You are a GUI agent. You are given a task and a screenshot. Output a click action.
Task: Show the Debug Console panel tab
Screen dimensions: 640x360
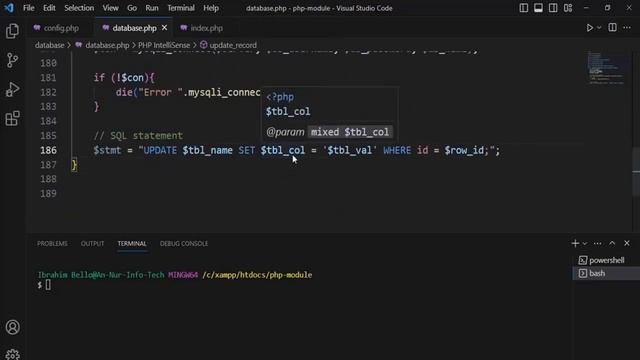(184, 244)
